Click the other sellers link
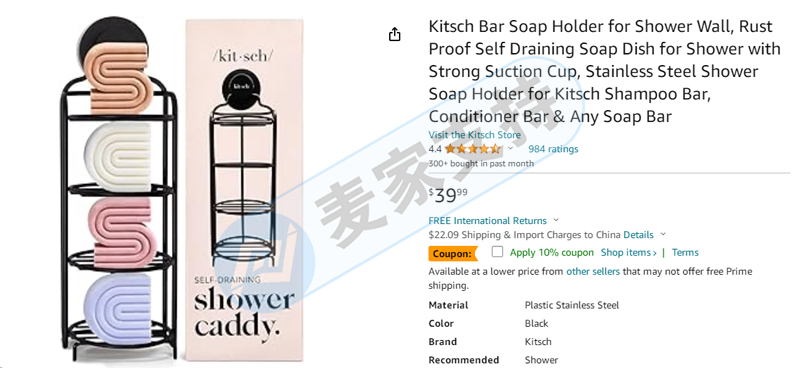The height and width of the screenshot is (370, 800). pos(593,272)
